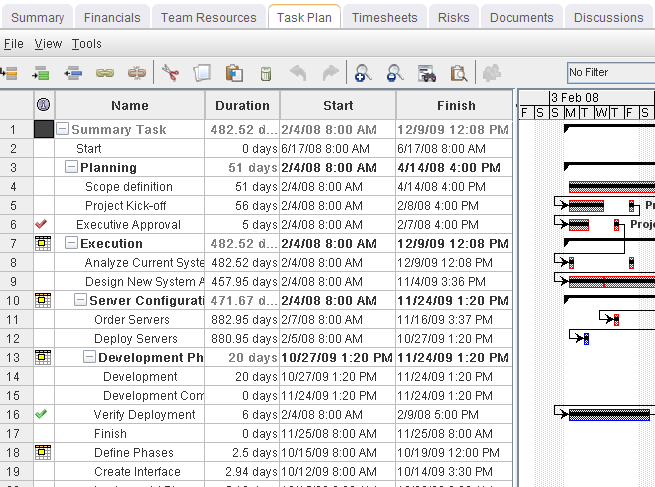Viewport: 655px width, 487px height.
Task: Switch to the Risks tab
Action: (x=454, y=18)
